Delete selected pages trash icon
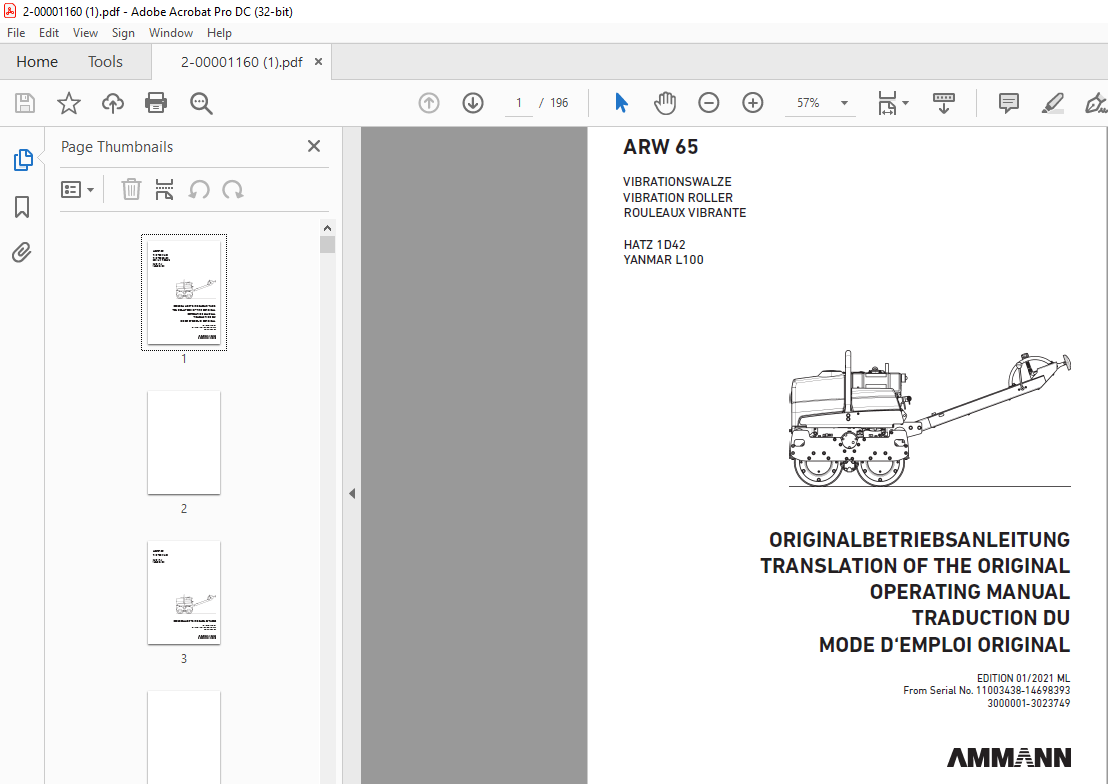 tap(131, 189)
